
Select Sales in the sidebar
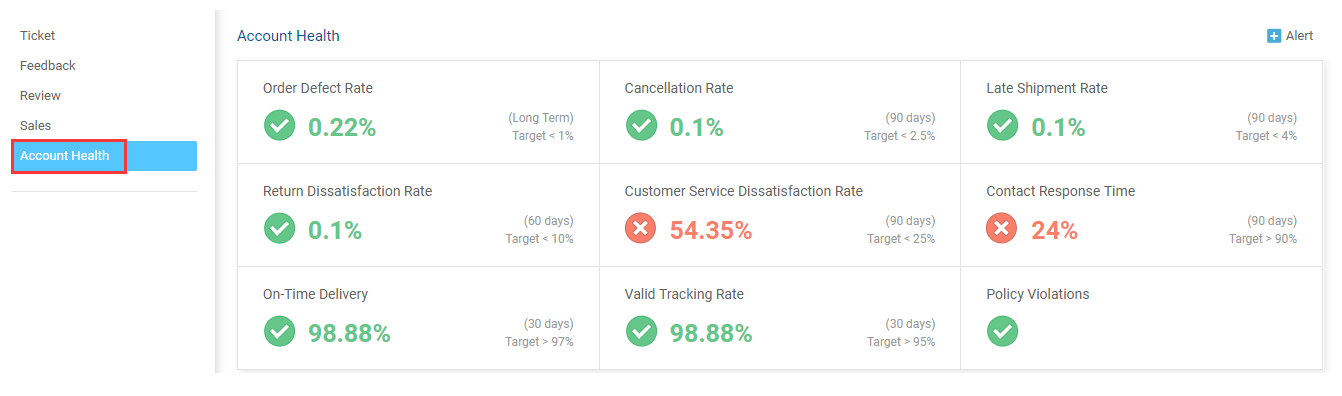(35, 126)
